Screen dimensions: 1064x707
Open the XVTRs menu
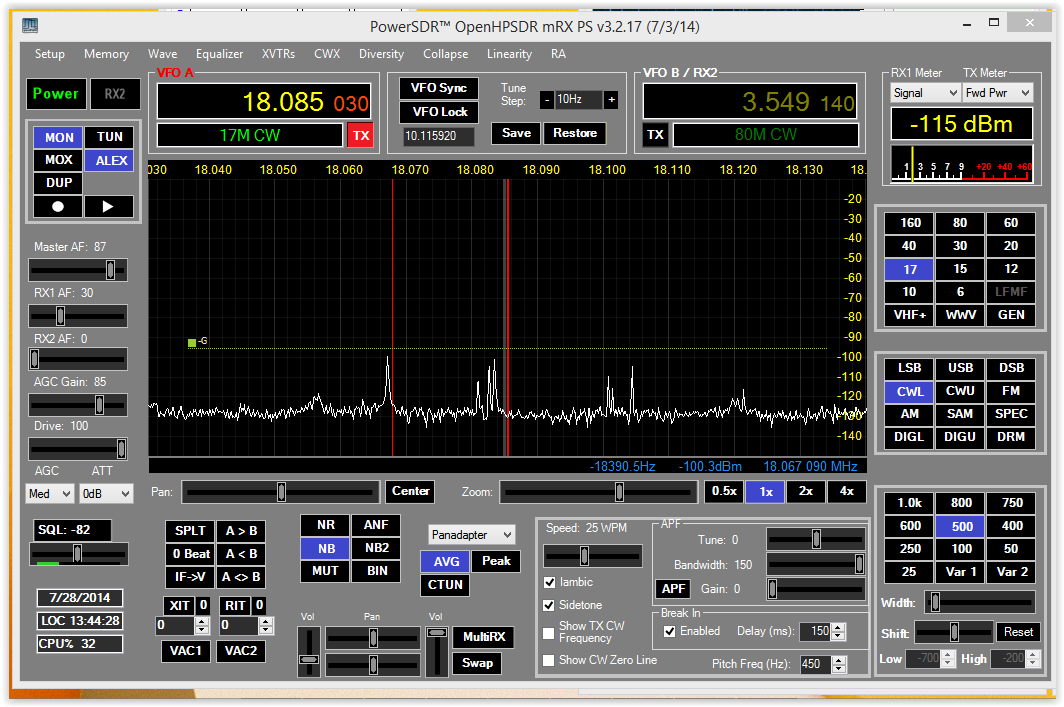(x=278, y=54)
